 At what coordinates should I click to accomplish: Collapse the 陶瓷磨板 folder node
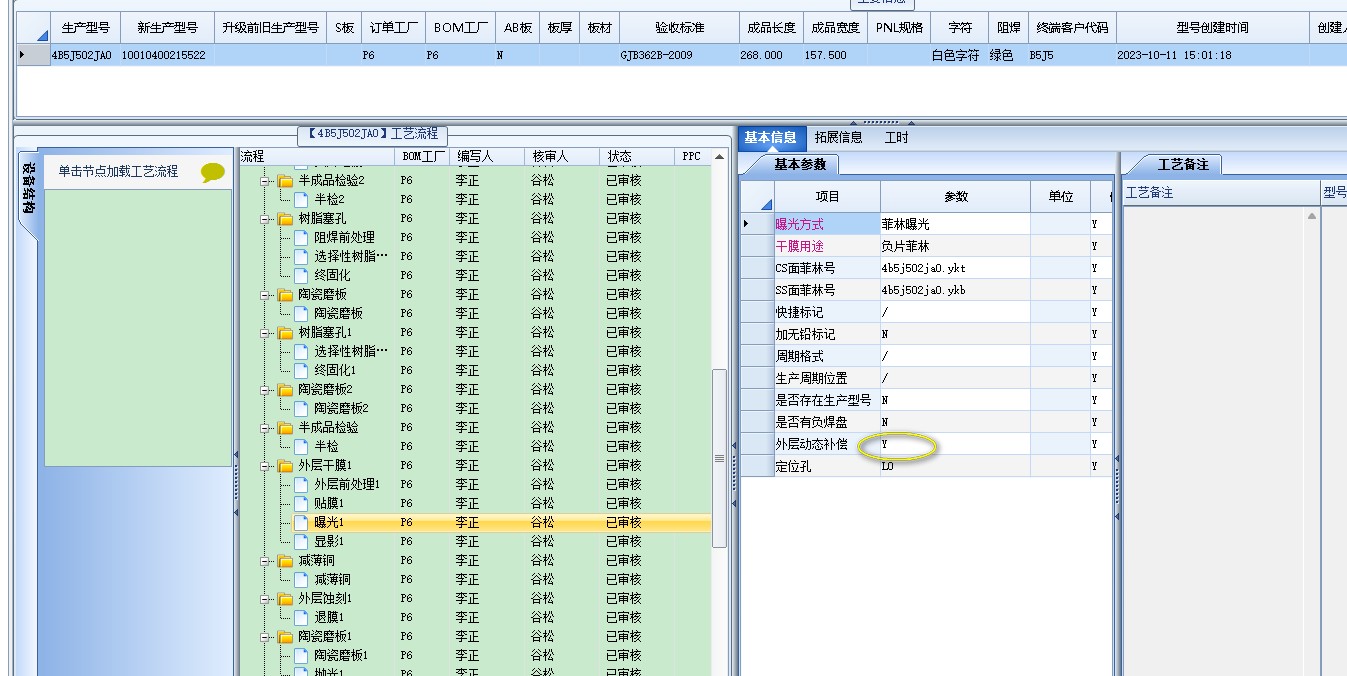[x=266, y=294]
